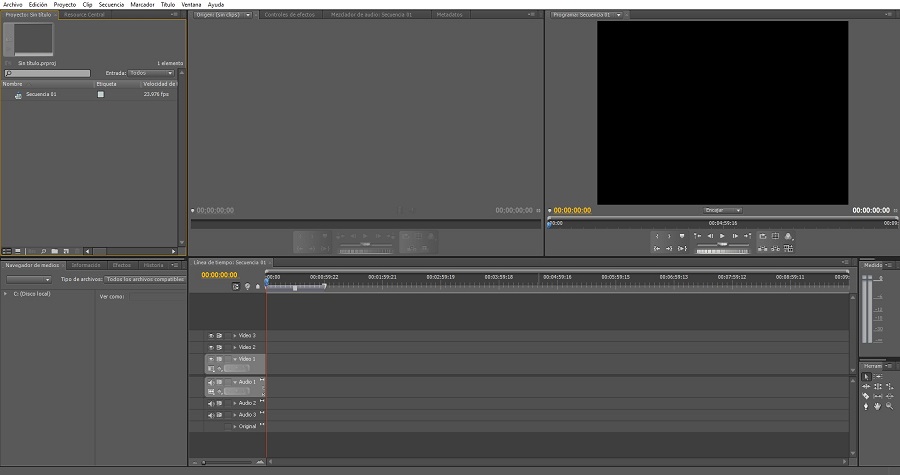Select the Slip tool
Screen dimensions: 900x475
[x=878, y=396]
